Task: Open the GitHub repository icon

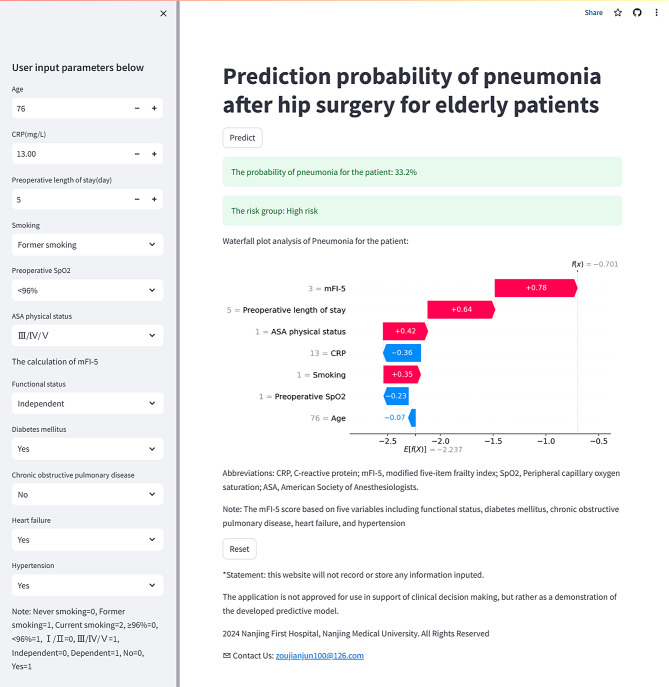Action: point(637,13)
